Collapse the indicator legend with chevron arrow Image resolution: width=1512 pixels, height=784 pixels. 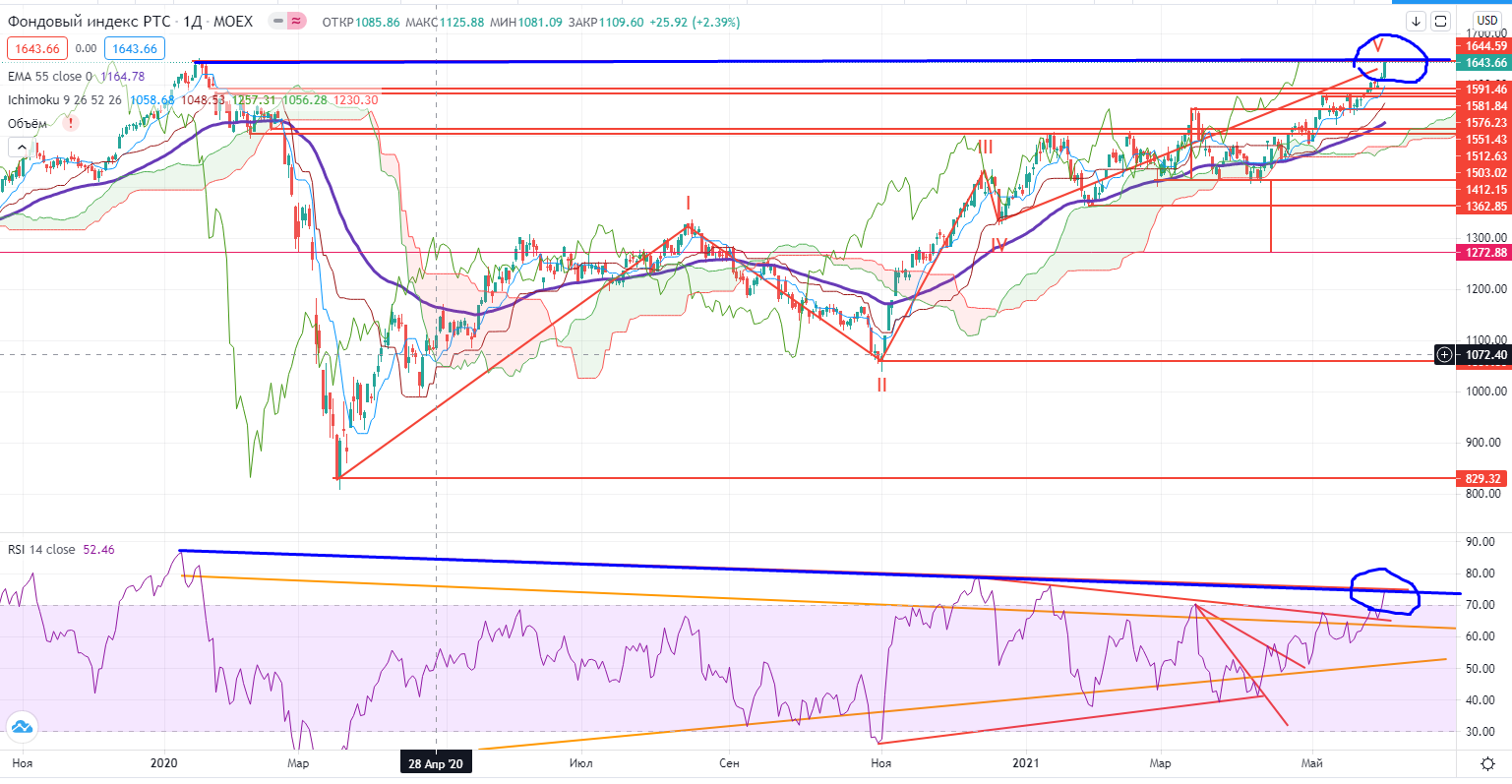point(20,148)
